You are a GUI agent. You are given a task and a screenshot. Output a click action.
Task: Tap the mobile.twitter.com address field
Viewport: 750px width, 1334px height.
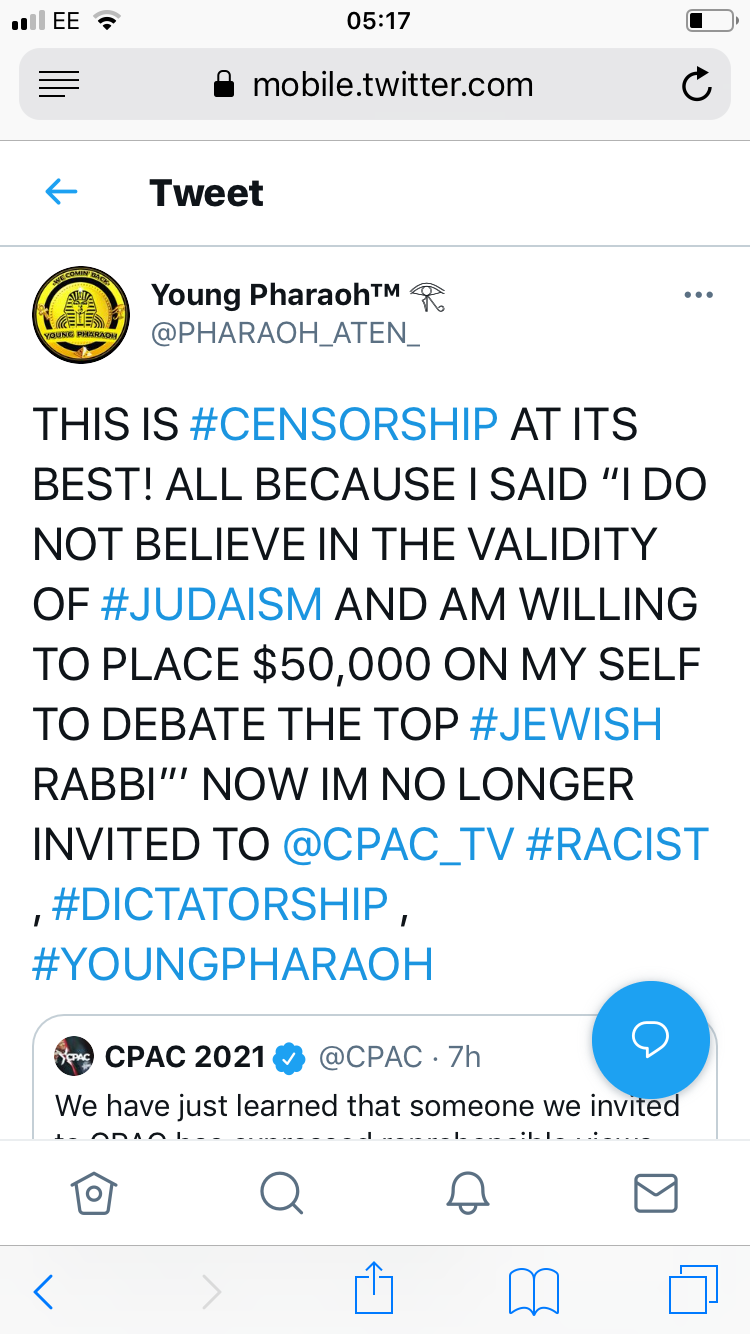375,85
